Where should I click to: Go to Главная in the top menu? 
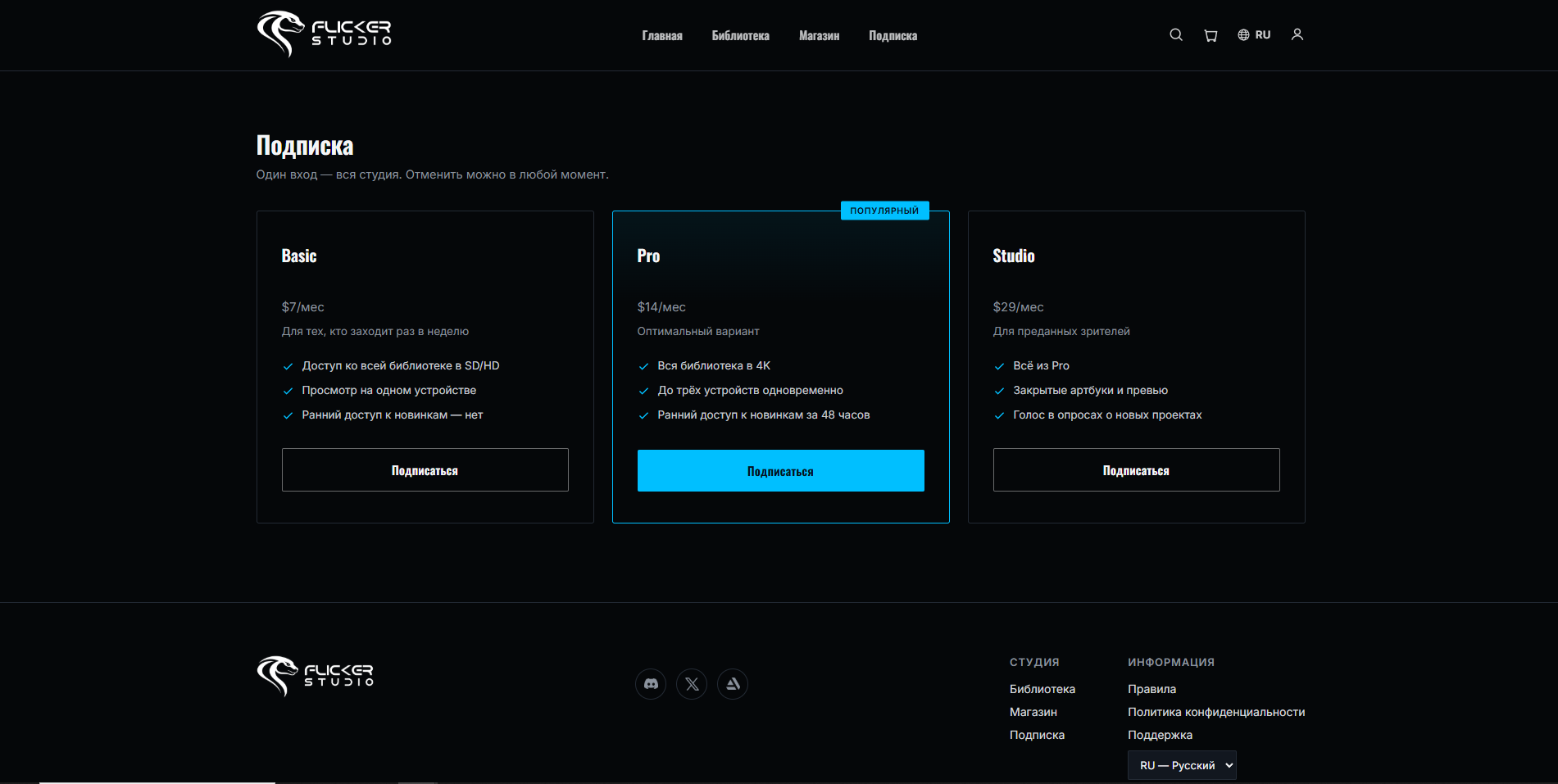pos(662,36)
